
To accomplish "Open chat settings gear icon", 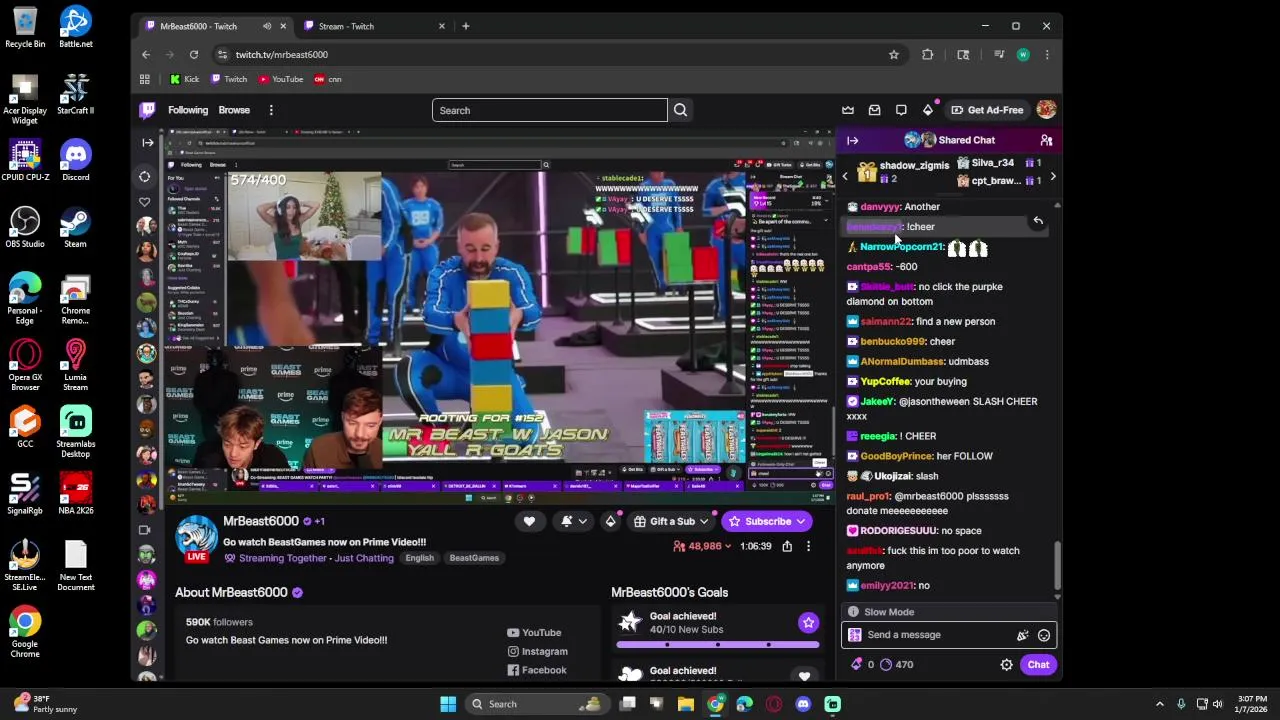I will coord(1007,664).
